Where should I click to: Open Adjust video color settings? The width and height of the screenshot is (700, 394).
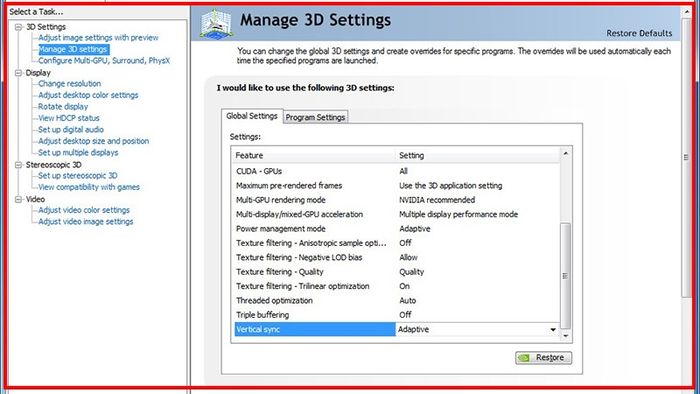pos(84,210)
